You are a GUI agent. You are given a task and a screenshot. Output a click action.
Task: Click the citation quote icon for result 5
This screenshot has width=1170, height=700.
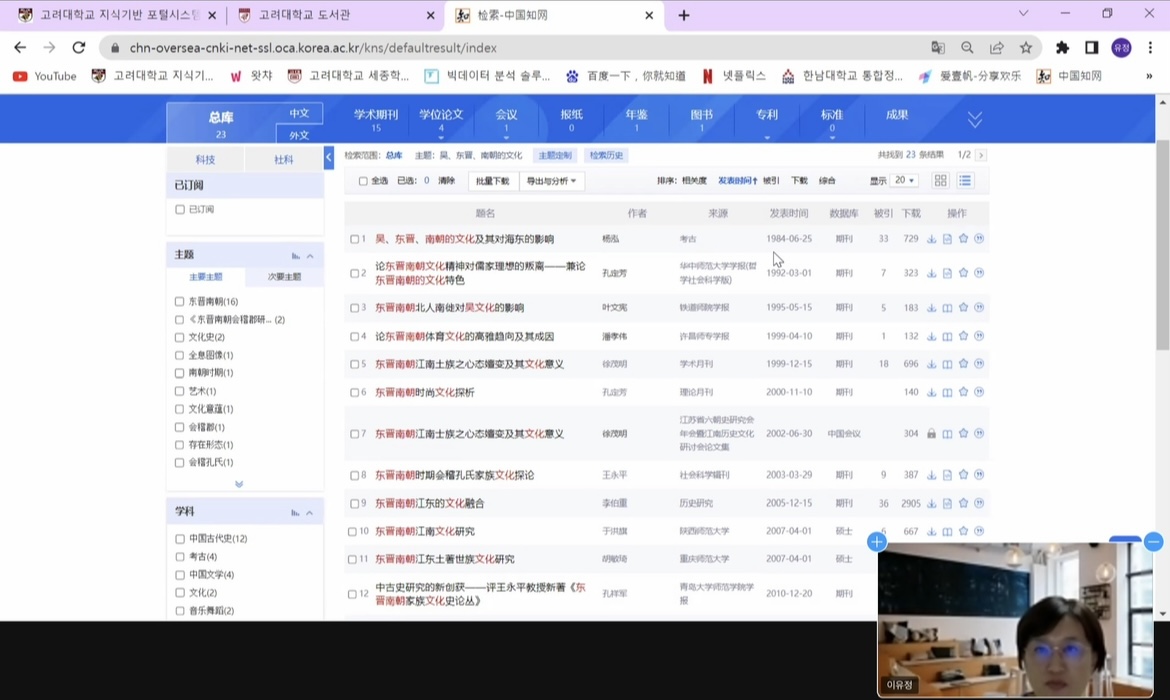click(x=979, y=364)
